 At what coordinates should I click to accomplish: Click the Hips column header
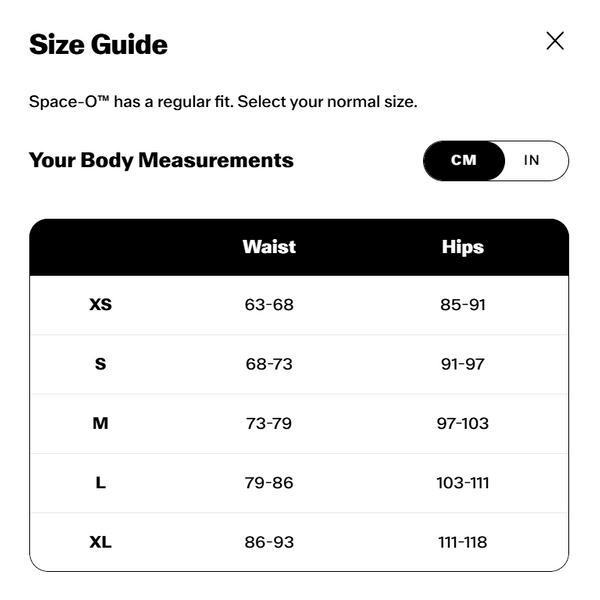click(463, 247)
